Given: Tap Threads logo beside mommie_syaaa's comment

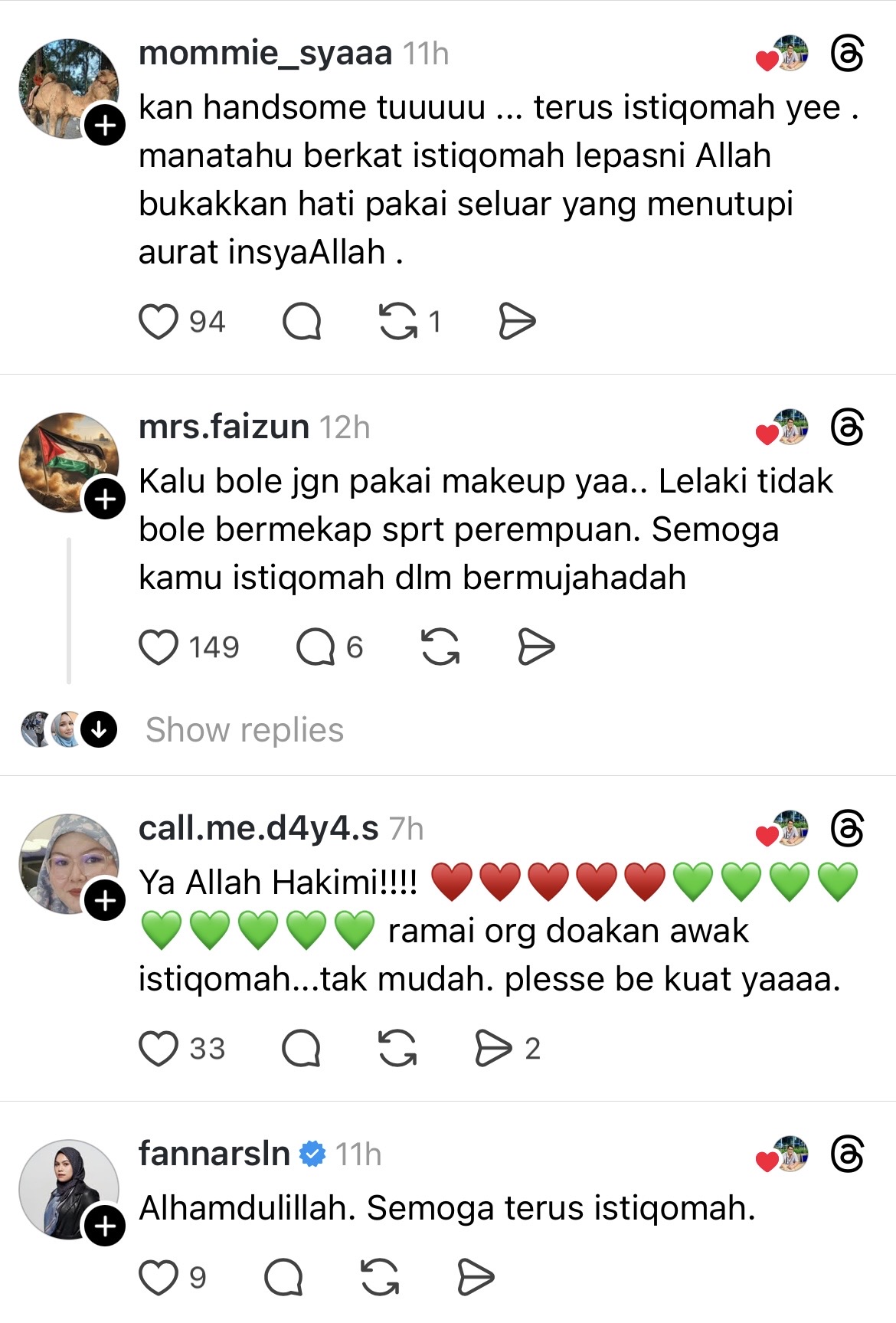Looking at the screenshot, I should point(847,54).
